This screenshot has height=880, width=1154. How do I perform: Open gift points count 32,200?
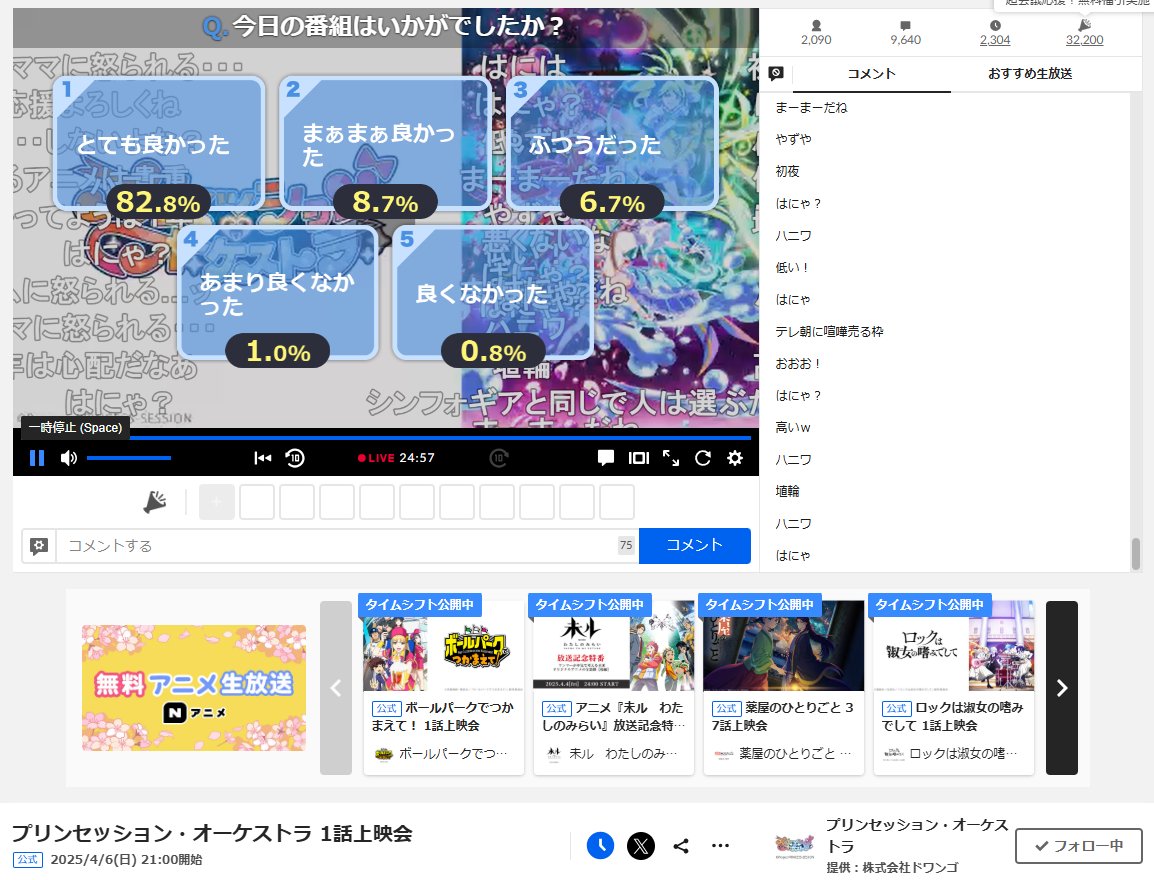point(1085,40)
